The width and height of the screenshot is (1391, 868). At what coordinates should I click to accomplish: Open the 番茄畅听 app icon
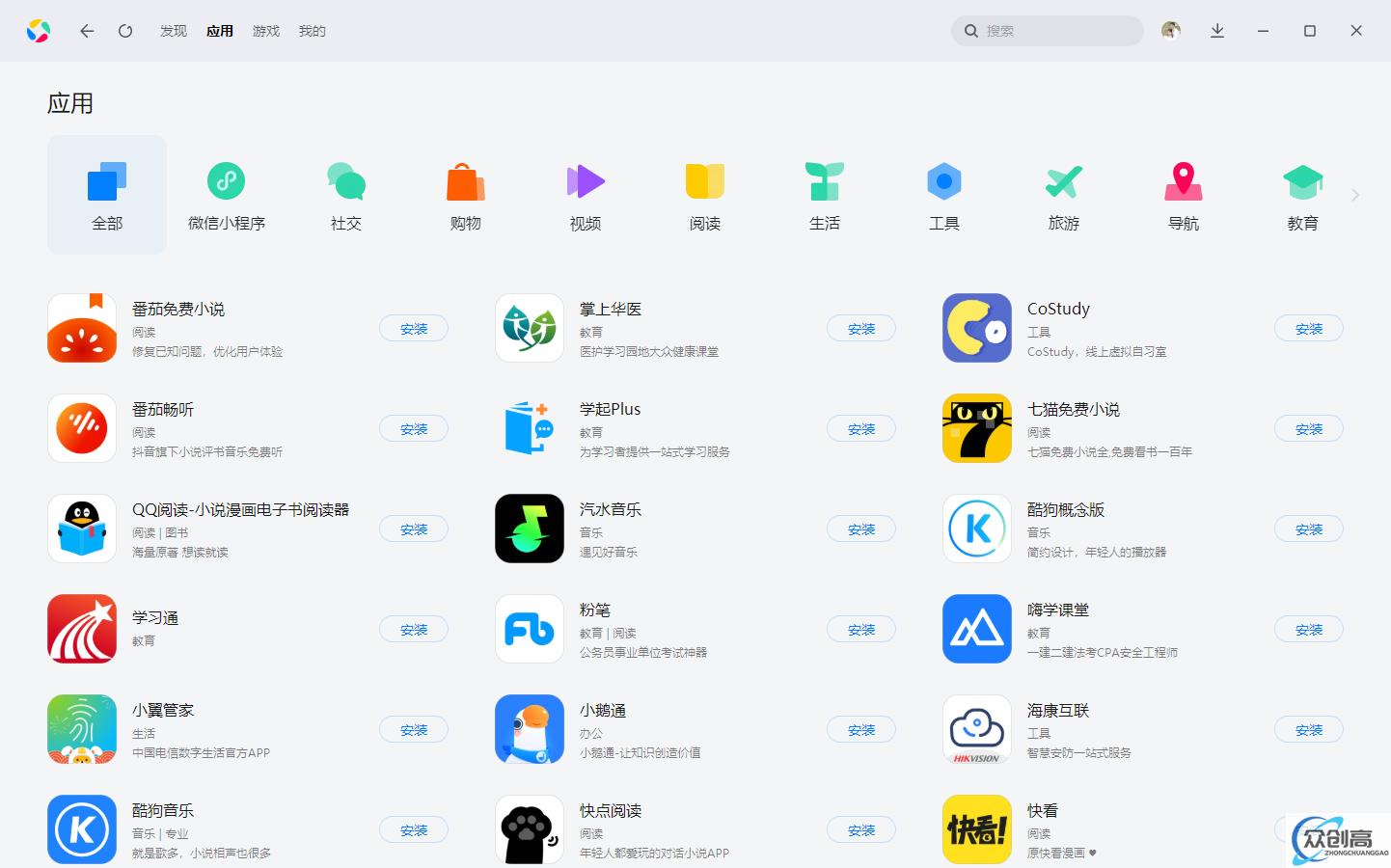coord(82,428)
